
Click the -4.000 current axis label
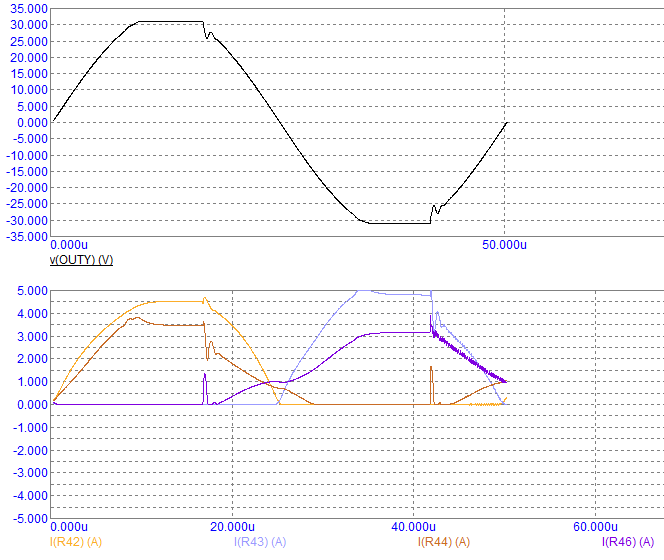click(30, 496)
